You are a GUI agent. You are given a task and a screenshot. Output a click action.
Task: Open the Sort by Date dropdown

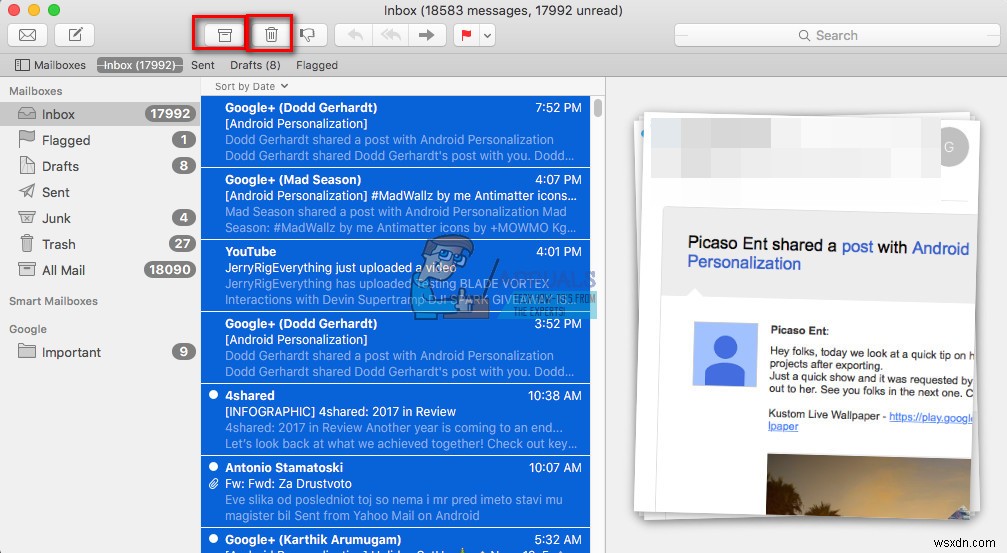click(251, 86)
